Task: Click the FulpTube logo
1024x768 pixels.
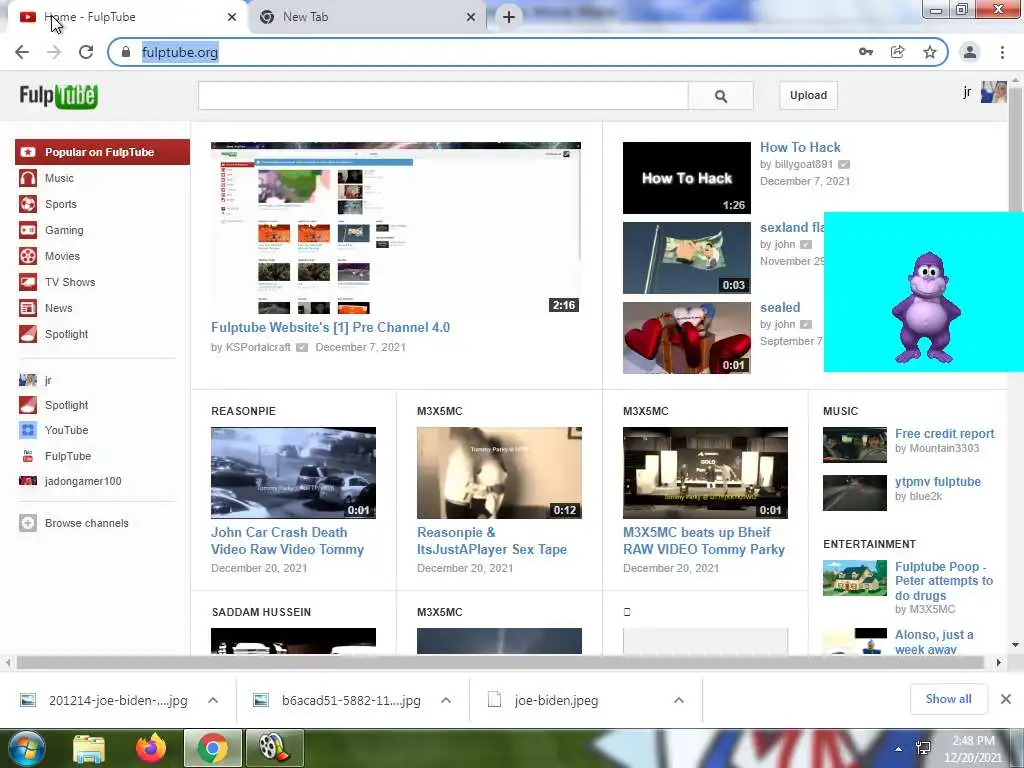Action: click(59, 96)
